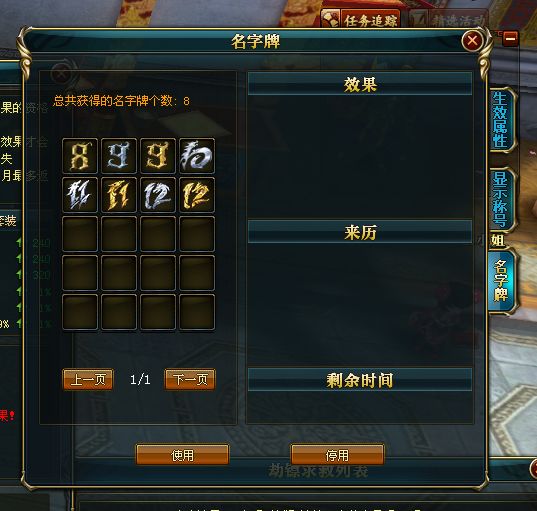The height and width of the screenshot is (511, 537).
Task: Select the gold plate in second row fourth slot
Action: tap(197, 195)
